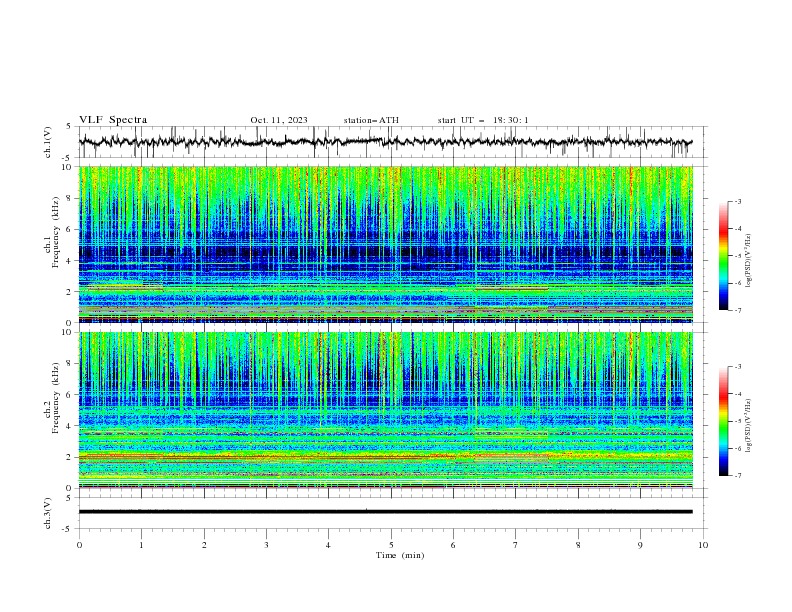Click the "ch.3(V)" axis label

click(x=48, y=513)
